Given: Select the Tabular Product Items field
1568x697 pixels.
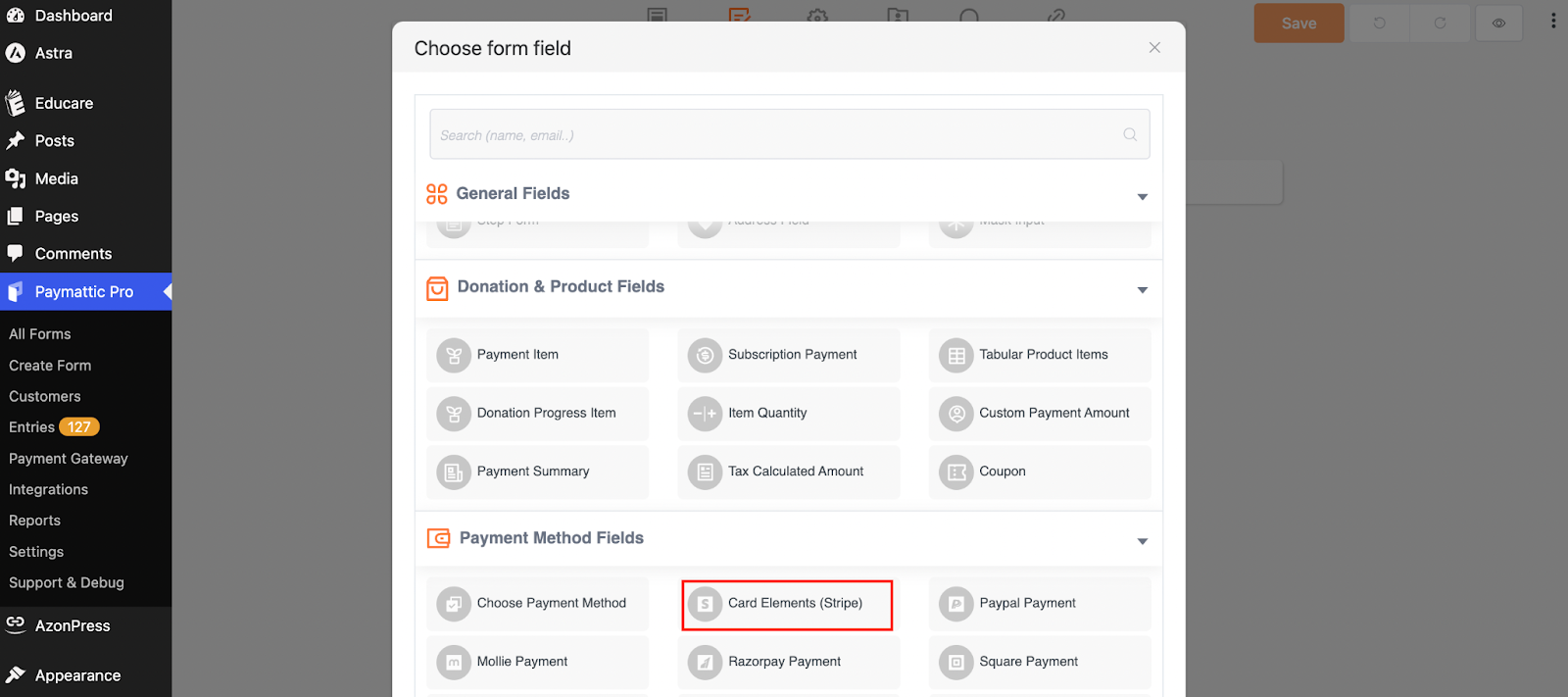Looking at the screenshot, I should tap(1040, 355).
